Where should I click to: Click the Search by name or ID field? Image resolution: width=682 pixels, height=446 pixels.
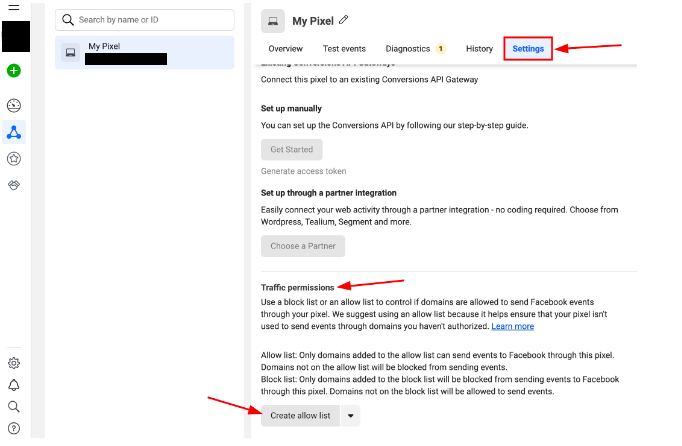click(x=150, y=20)
